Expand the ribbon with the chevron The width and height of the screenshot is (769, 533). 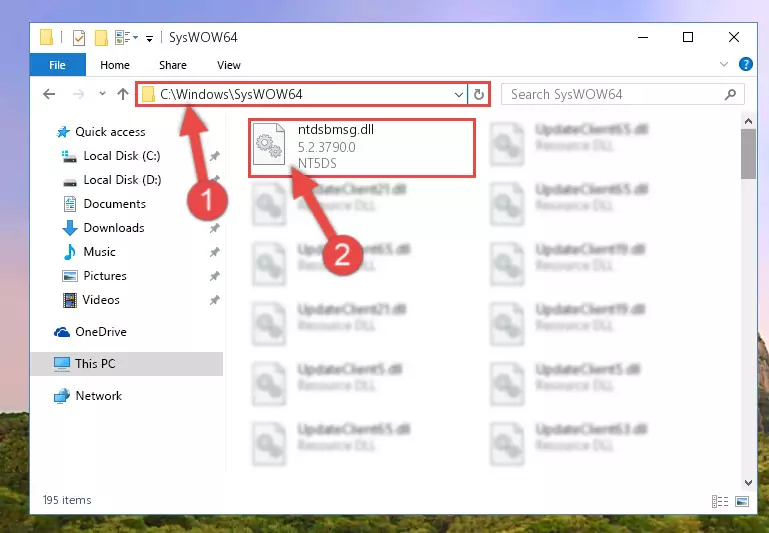click(x=723, y=64)
